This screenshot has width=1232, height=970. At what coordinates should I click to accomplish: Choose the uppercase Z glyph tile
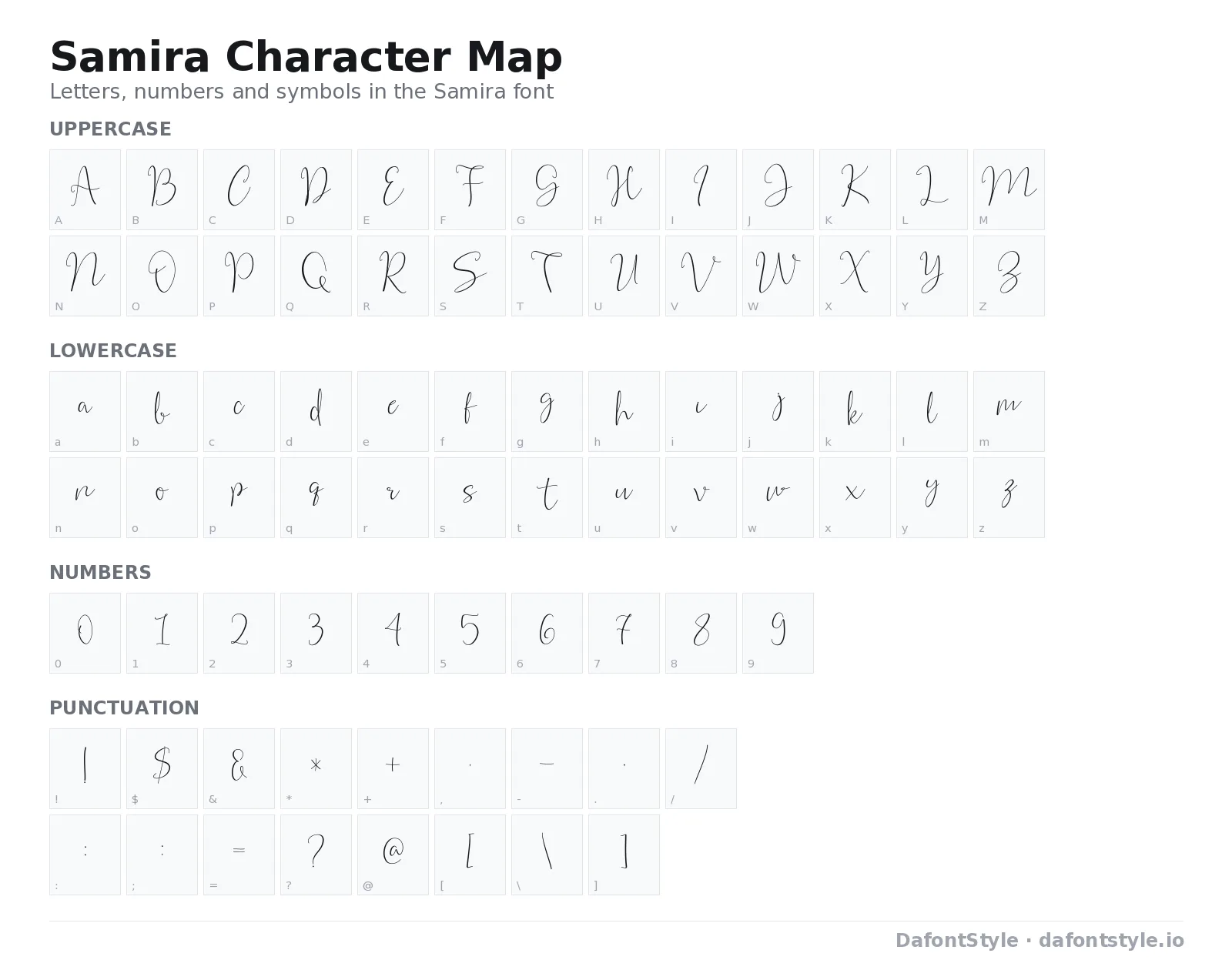pos(1009,276)
